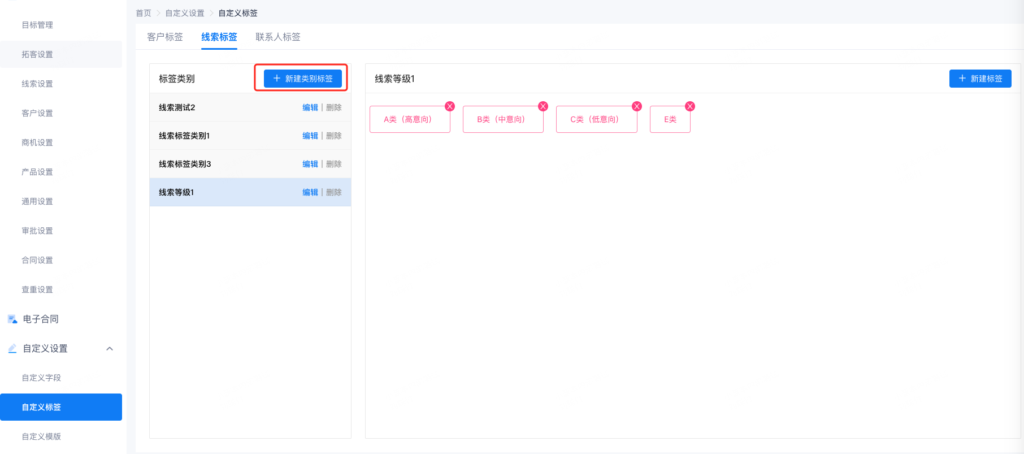
Task: Click the red X on the E类 tag
Action: click(690, 106)
